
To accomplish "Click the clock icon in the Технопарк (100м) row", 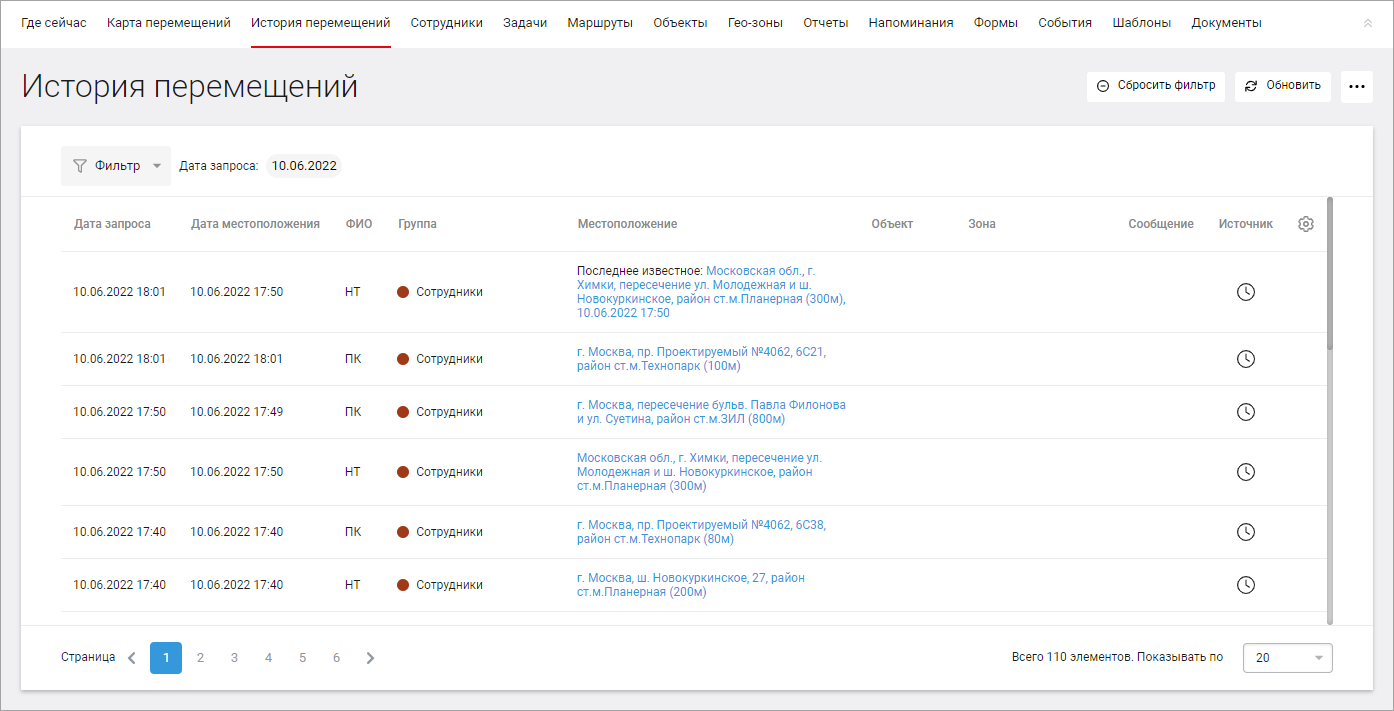I will (x=1245, y=359).
